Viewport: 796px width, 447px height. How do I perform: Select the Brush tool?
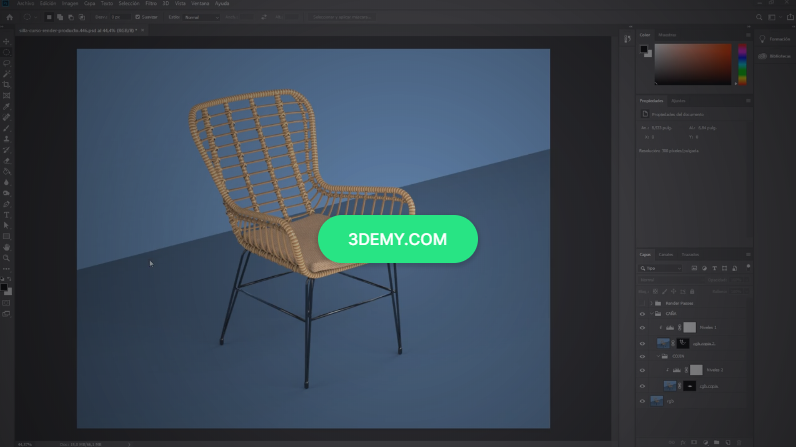tap(7, 128)
